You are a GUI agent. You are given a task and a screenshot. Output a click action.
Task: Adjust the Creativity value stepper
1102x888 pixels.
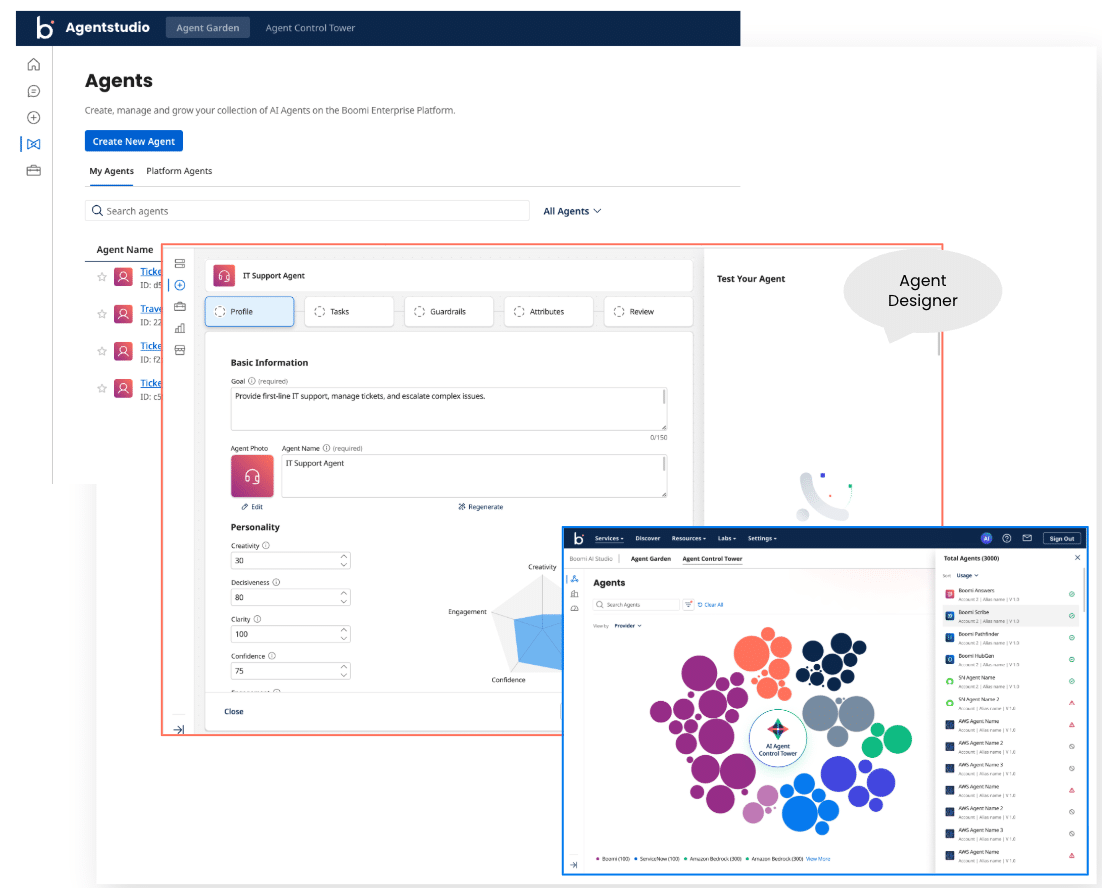[x=344, y=560]
